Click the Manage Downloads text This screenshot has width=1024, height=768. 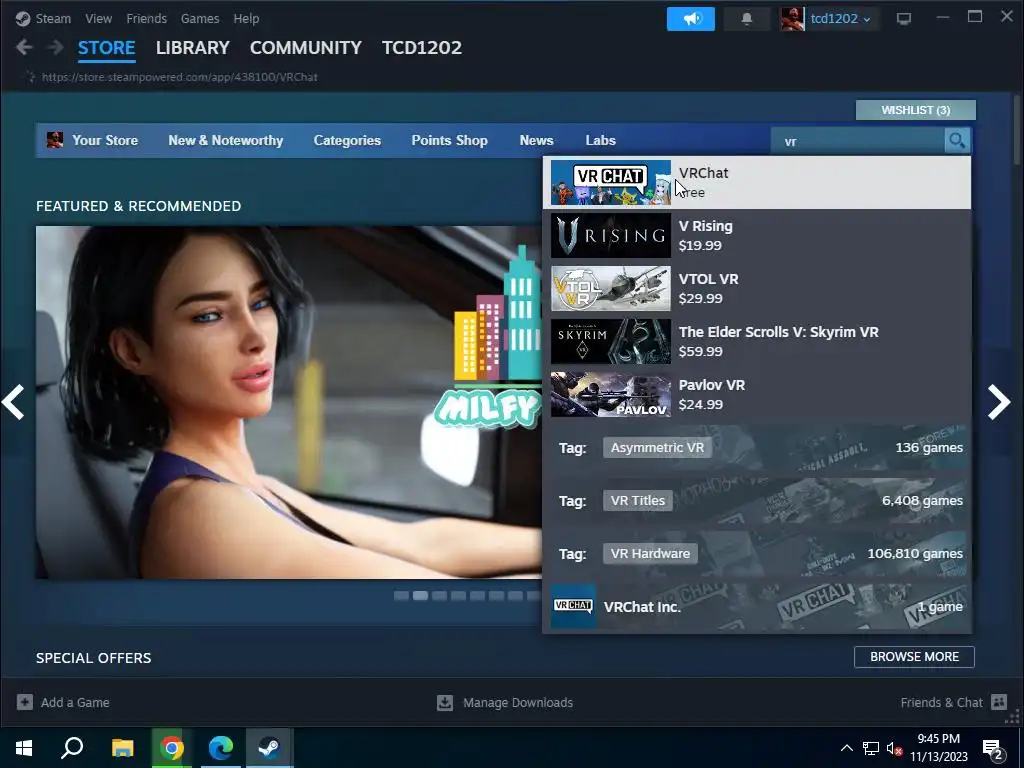pos(518,702)
